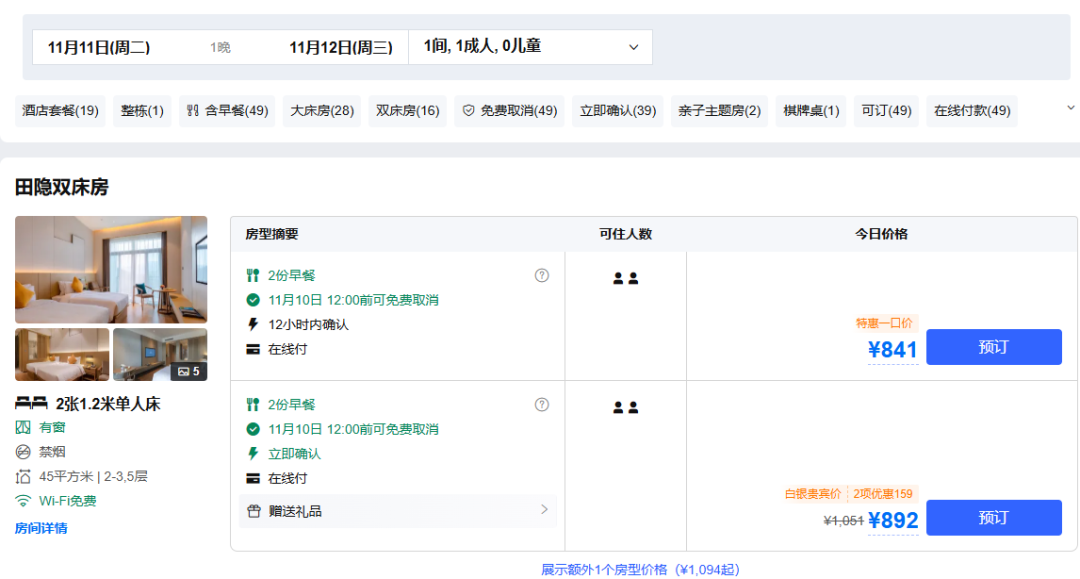Select the 酒店套餐(19) filter tag
This screenshot has width=1080, height=579.
pos(61,111)
